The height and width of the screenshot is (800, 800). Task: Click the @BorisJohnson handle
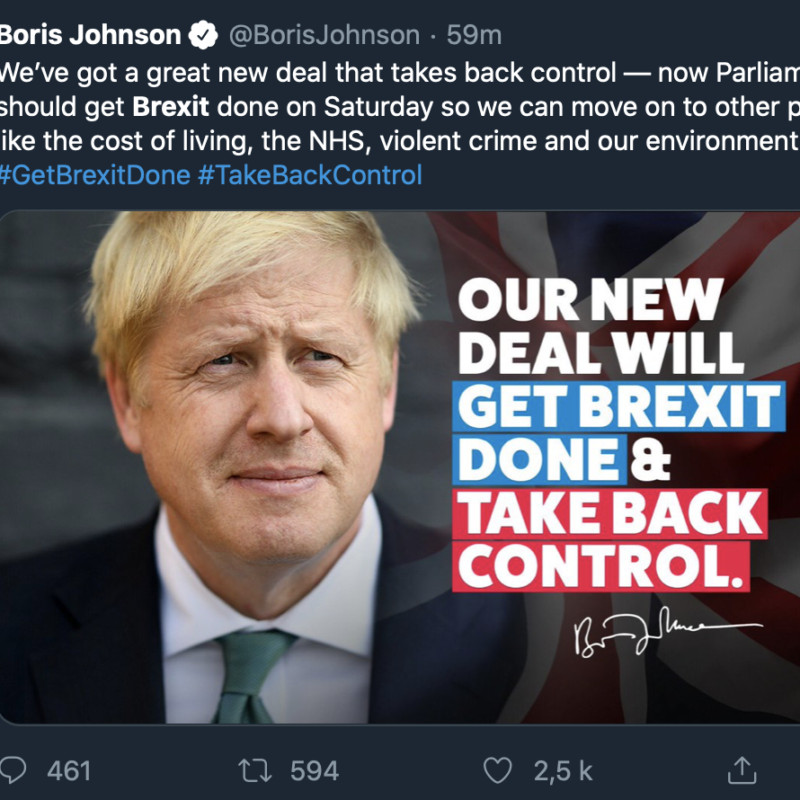(325, 36)
